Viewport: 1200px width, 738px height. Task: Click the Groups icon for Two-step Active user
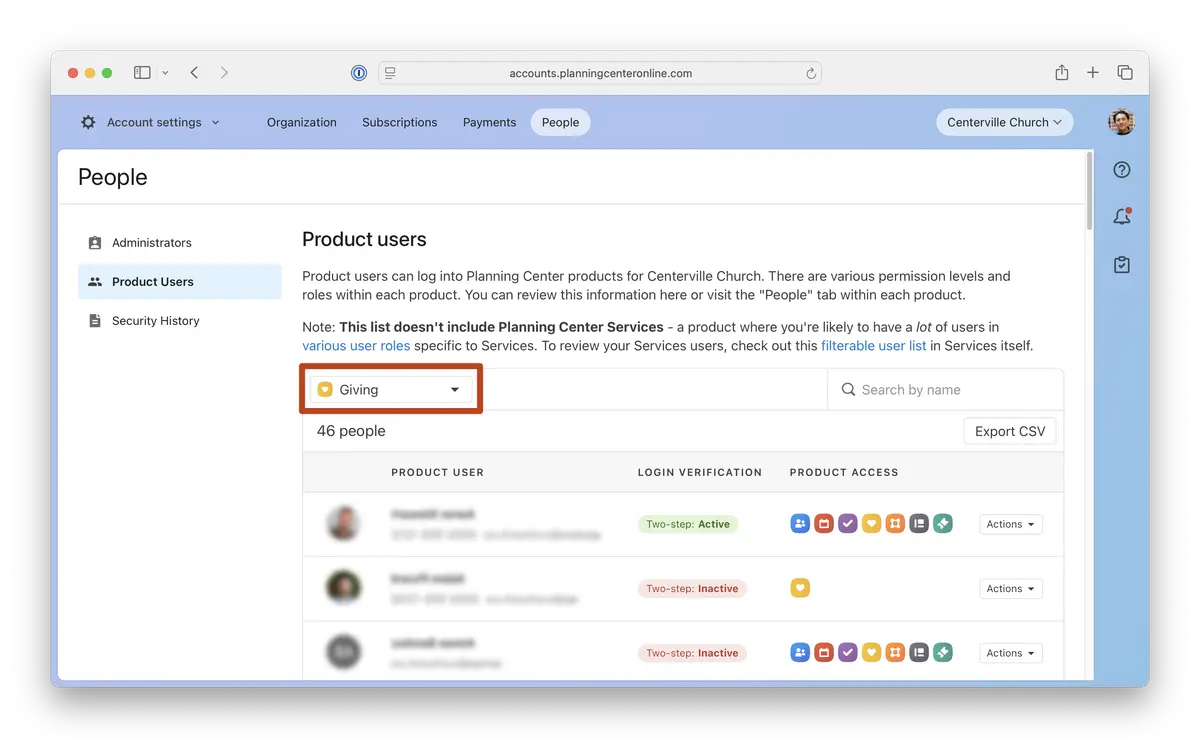[895, 524]
